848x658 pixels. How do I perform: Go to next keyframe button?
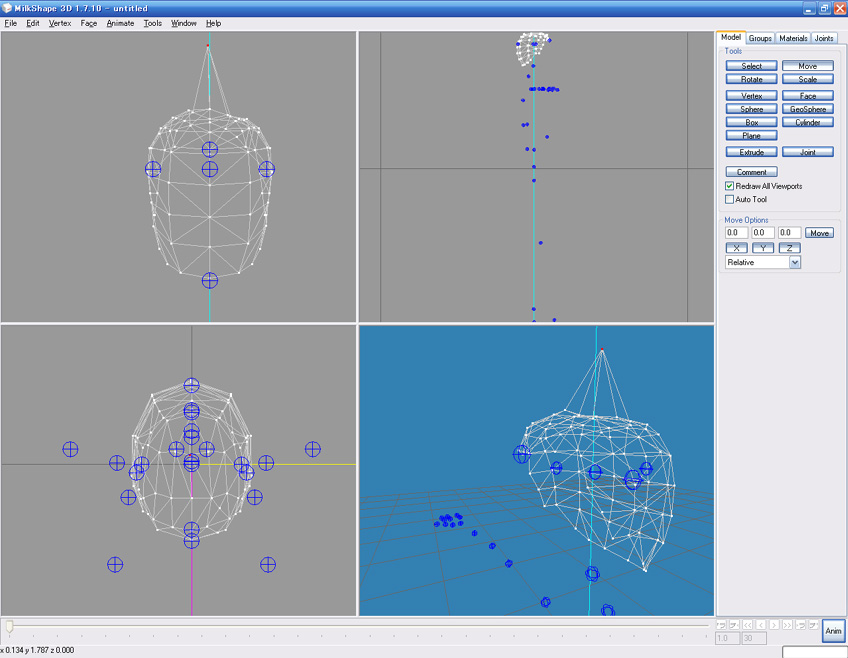pos(800,625)
